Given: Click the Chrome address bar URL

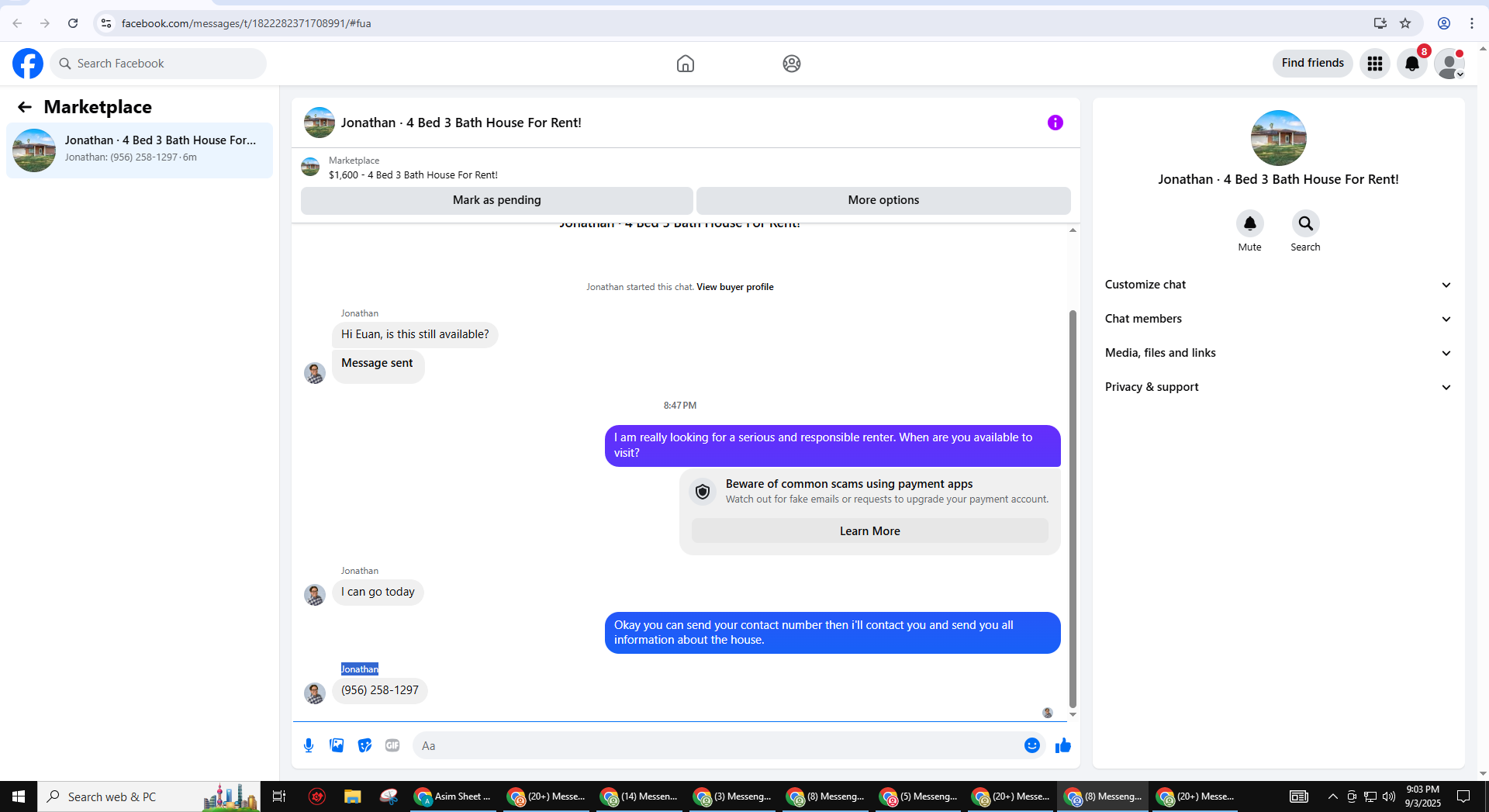Looking at the screenshot, I should [247, 23].
